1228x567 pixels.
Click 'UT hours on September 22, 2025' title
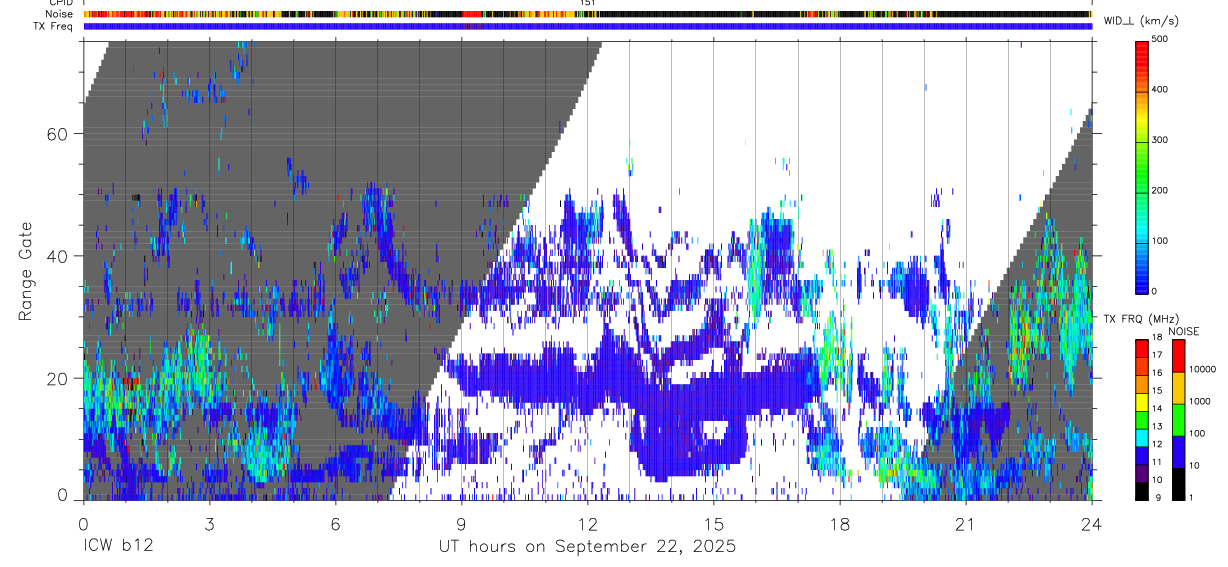[x=587, y=547]
